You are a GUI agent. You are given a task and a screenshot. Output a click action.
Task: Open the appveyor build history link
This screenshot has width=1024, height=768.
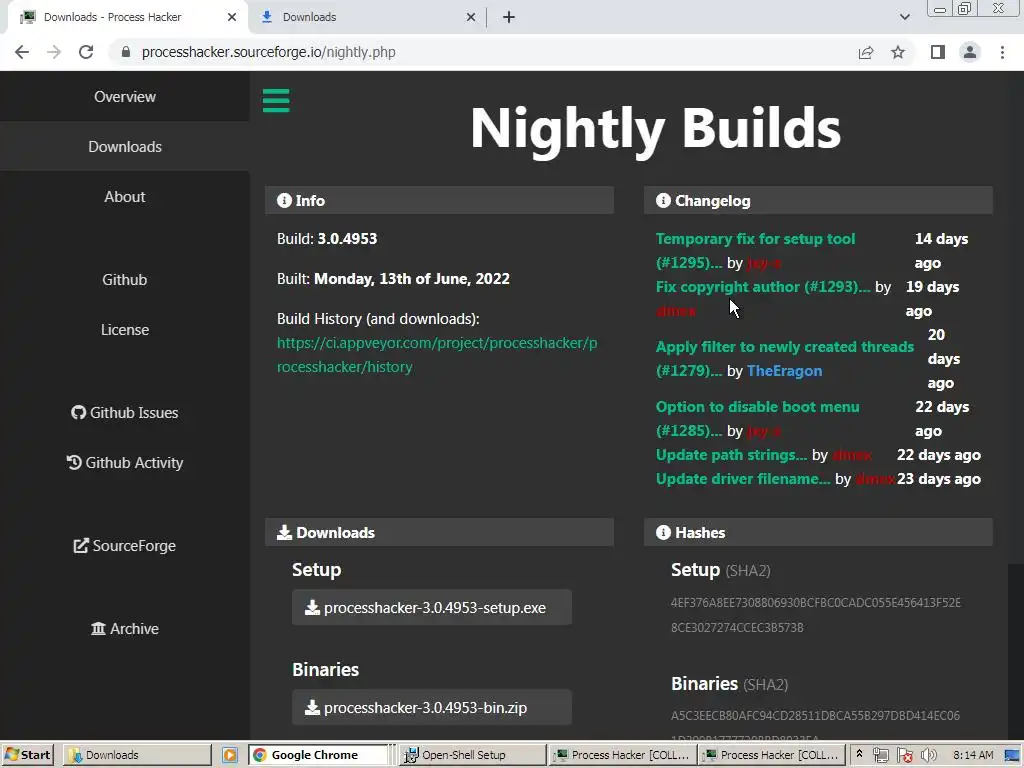[437, 355]
